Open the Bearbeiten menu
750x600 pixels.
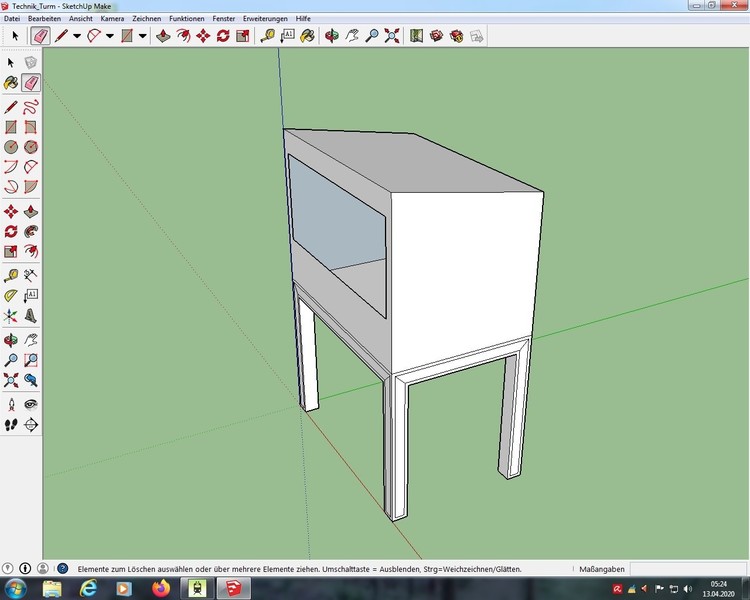pyautogui.click(x=44, y=19)
